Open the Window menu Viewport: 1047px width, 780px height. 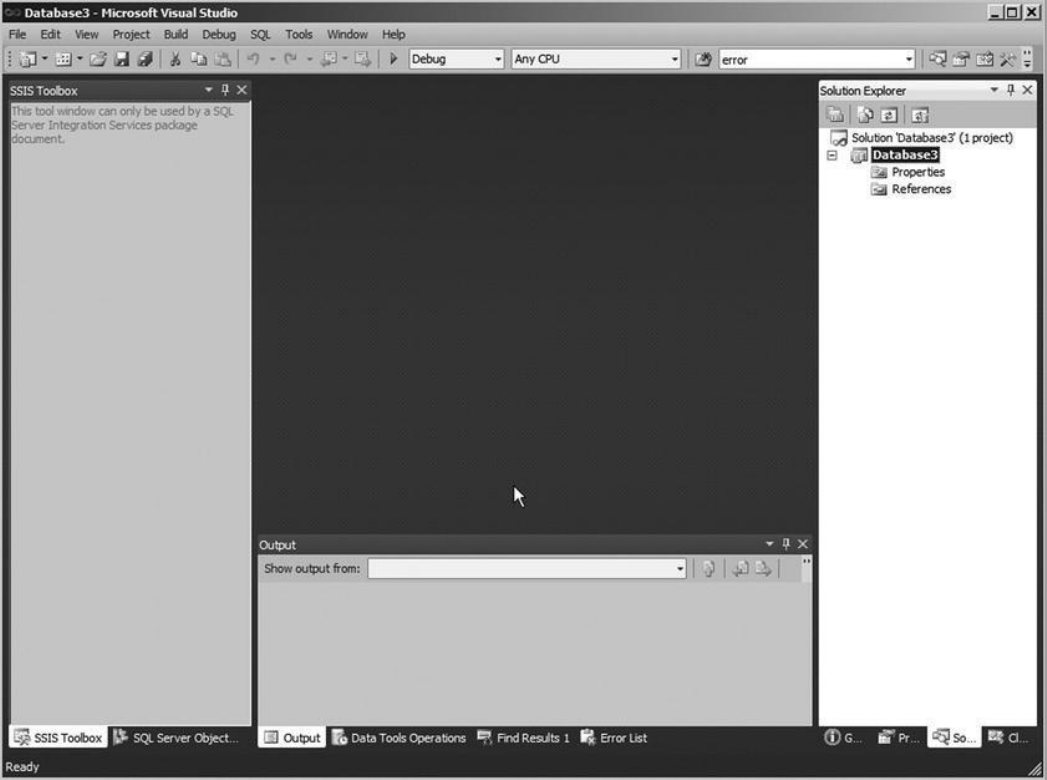coord(347,34)
